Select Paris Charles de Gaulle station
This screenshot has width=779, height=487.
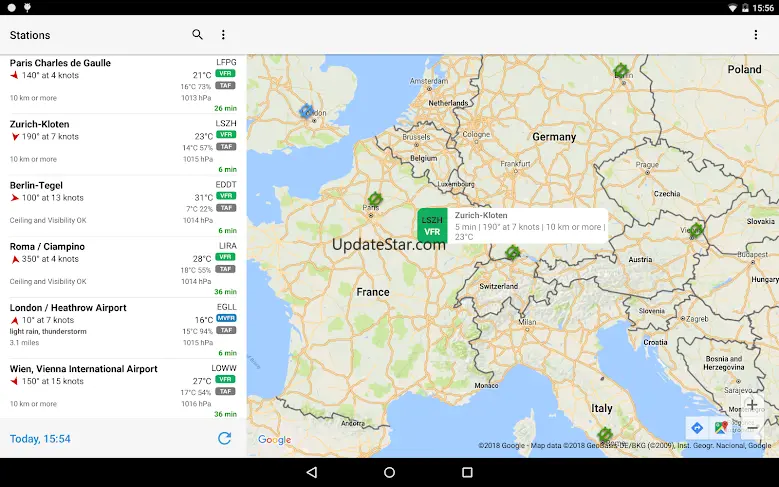pyautogui.click(x=123, y=85)
